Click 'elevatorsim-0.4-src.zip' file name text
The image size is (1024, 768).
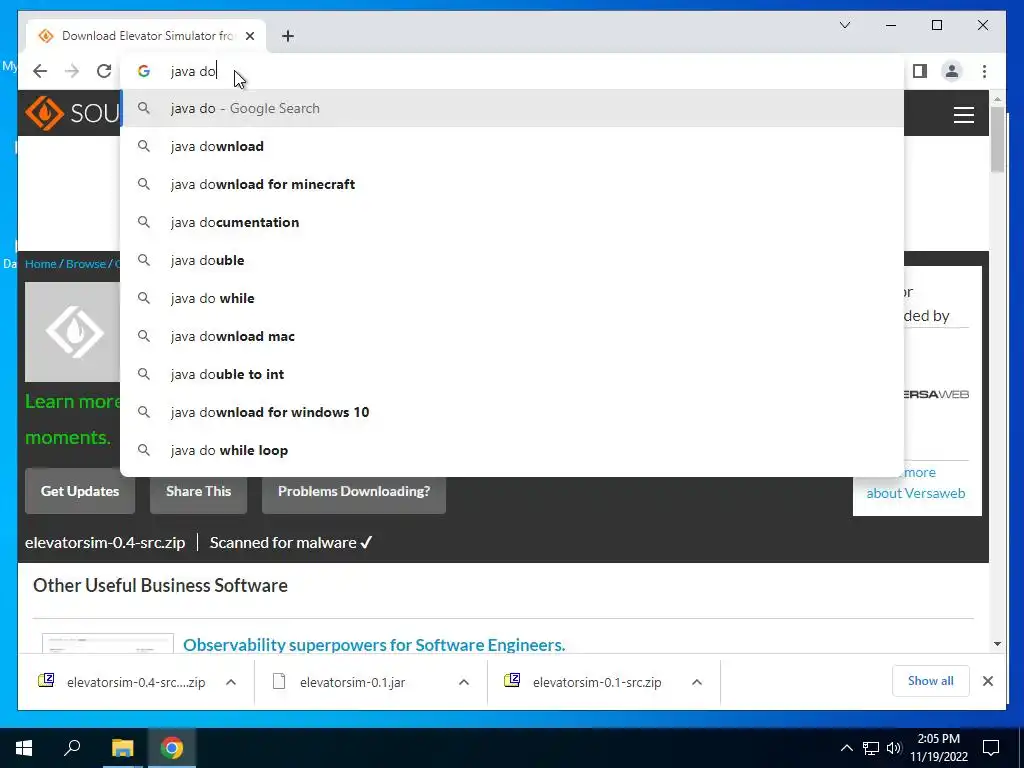pos(105,543)
